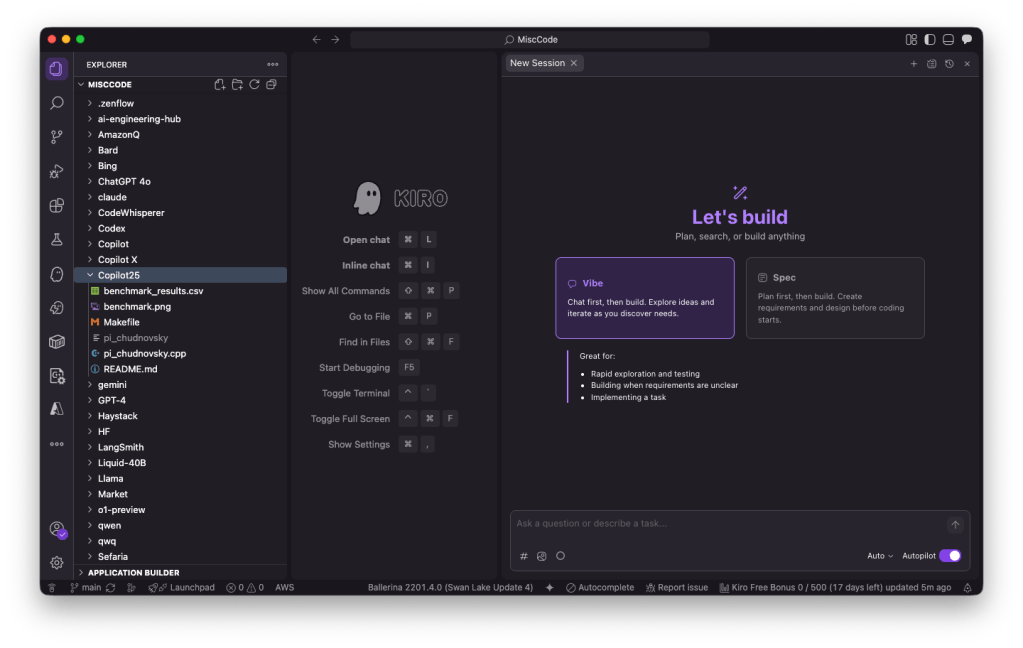Open the notifications bell in status bar
This screenshot has width=1023, height=648.
968,587
